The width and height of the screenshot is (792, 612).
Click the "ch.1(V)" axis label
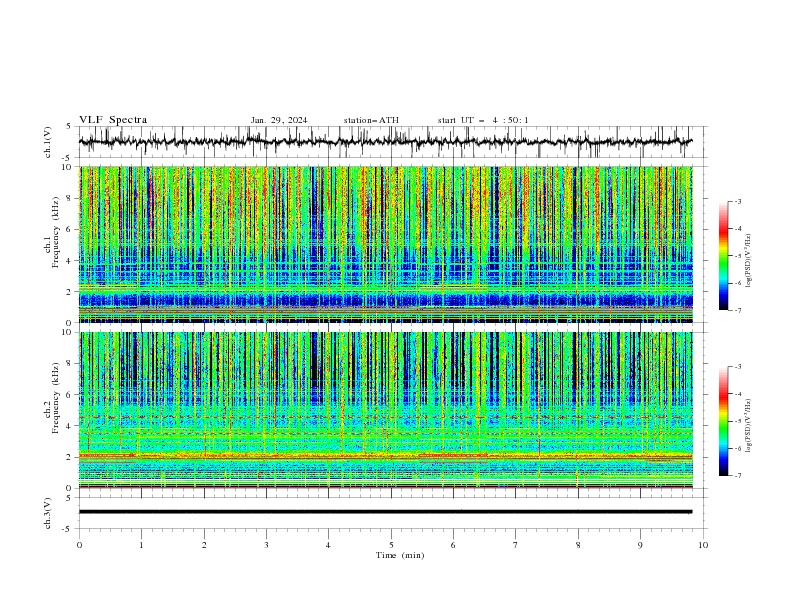(48, 142)
